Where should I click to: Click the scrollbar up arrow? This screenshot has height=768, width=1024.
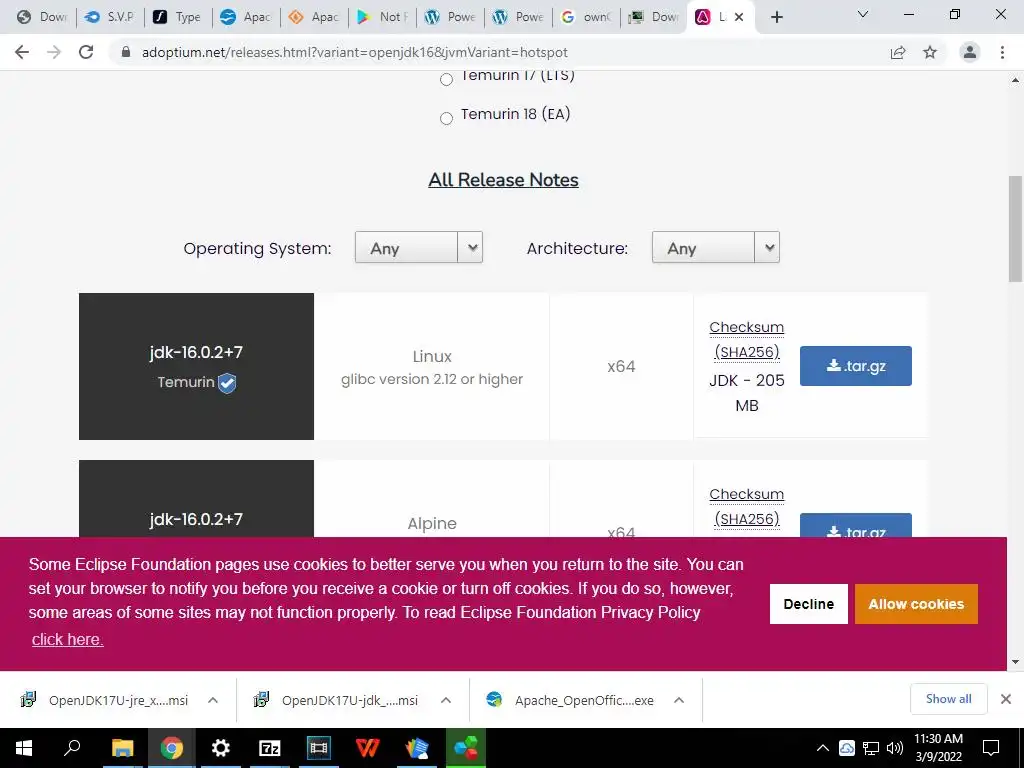(1015, 80)
